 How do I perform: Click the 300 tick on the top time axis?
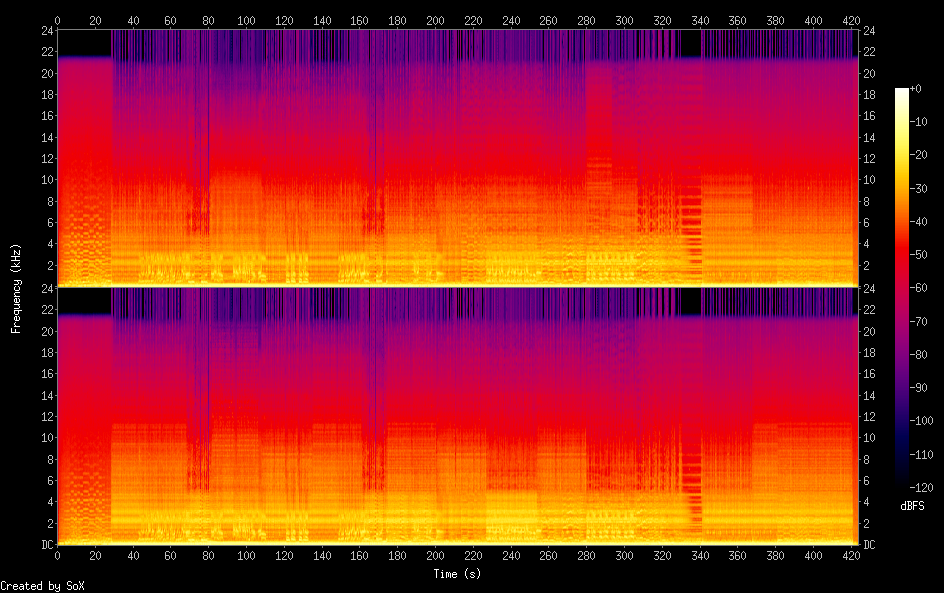624,20
